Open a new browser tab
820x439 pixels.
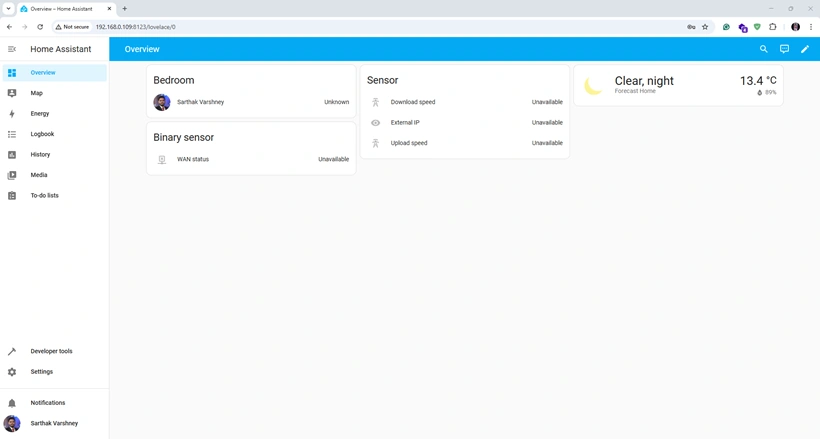[x=124, y=9]
